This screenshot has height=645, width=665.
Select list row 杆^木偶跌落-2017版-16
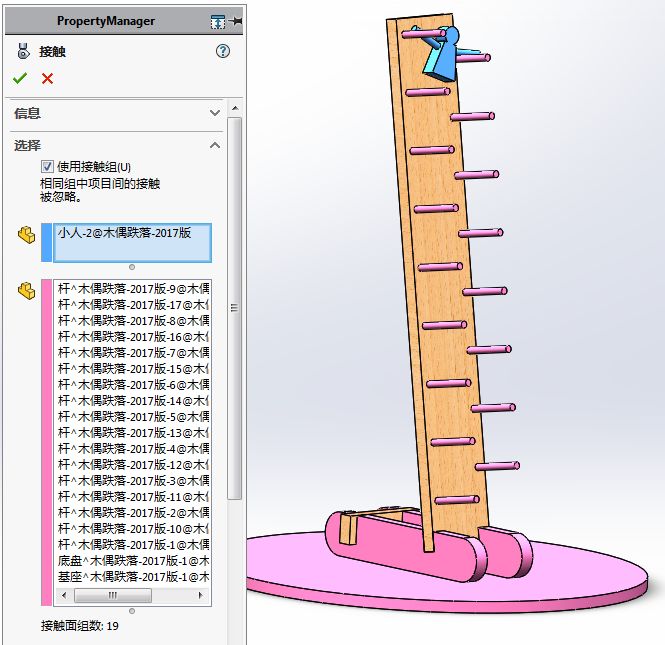[133, 337]
